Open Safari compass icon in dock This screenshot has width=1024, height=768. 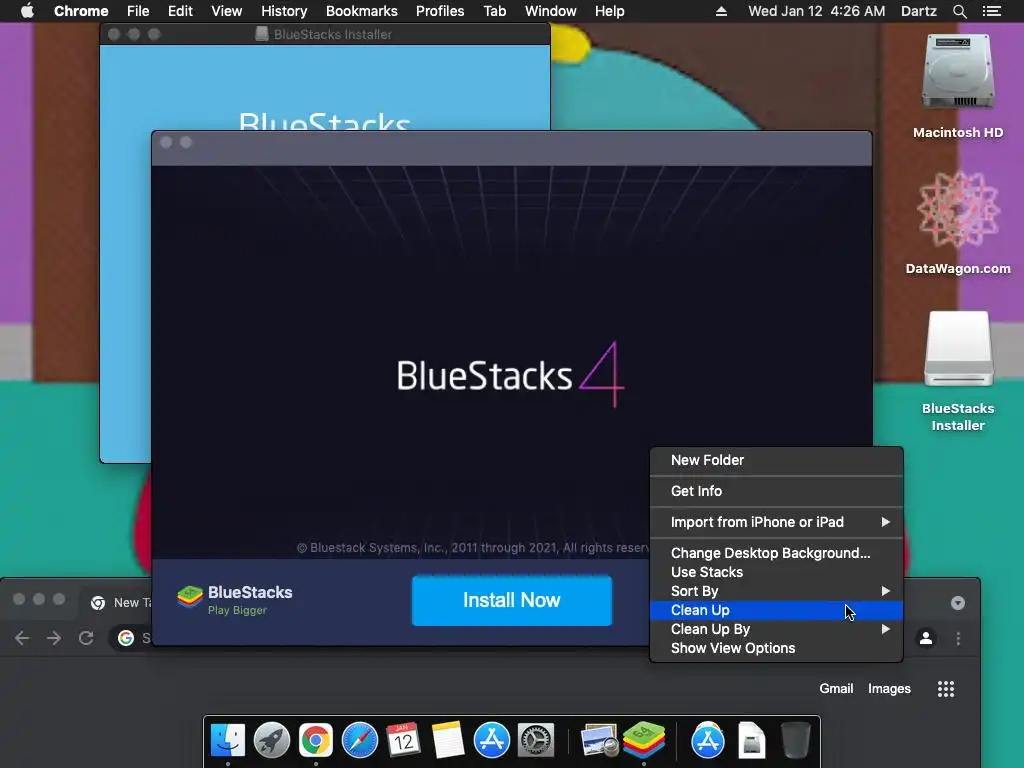[x=360, y=741]
